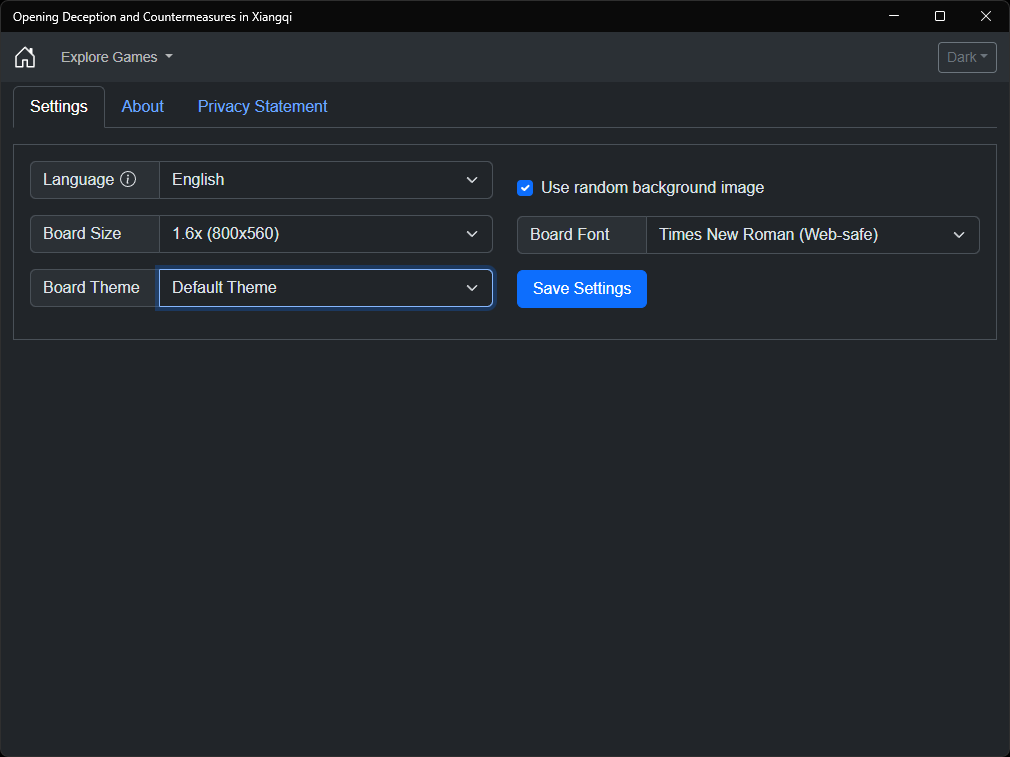Click the Save Settings button
The height and width of the screenshot is (757, 1010).
coord(582,289)
